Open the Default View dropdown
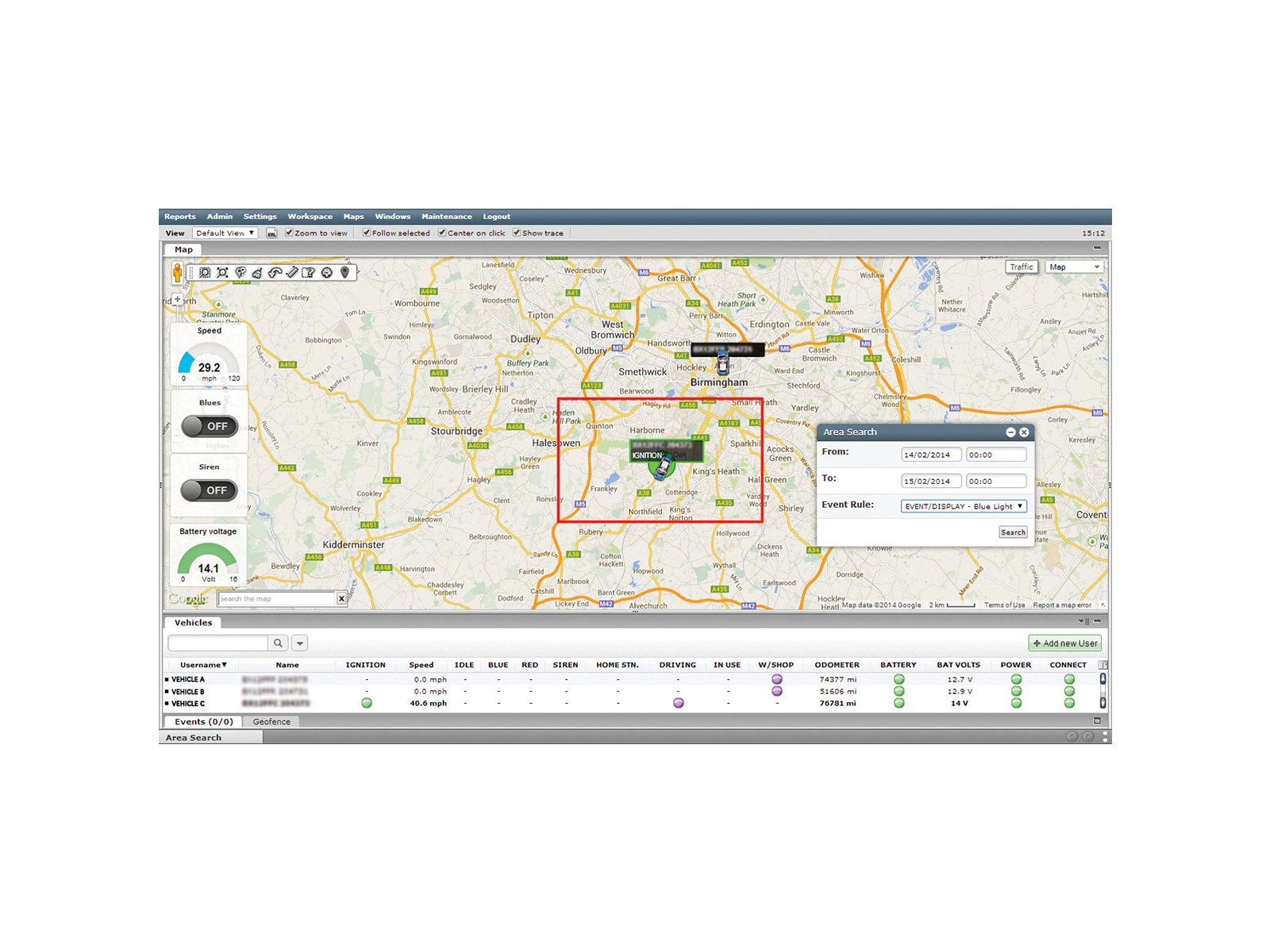This screenshot has height=952, width=1270. [225, 233]
